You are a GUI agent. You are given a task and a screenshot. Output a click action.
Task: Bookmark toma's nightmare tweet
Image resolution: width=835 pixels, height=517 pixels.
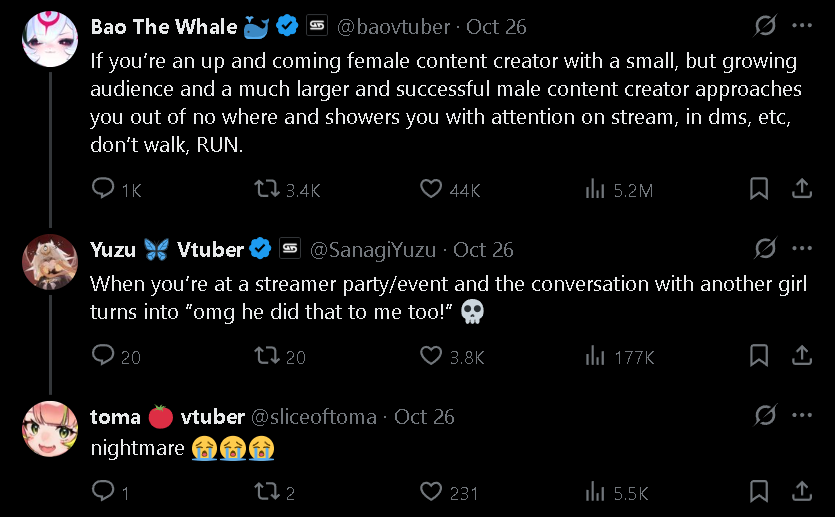[759, 491]
